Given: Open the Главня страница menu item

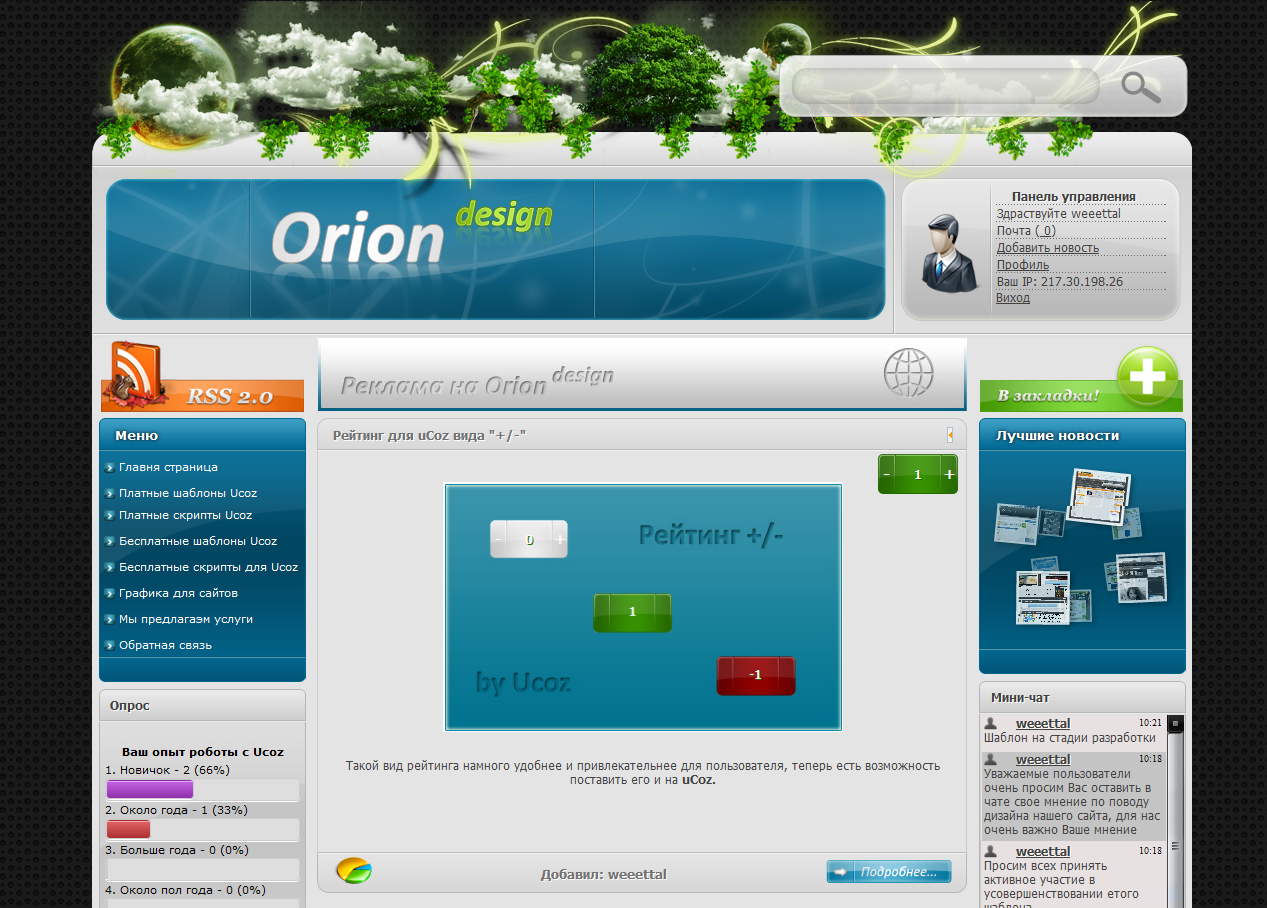Looking at the screenshot, I should (x=168, y=467).
